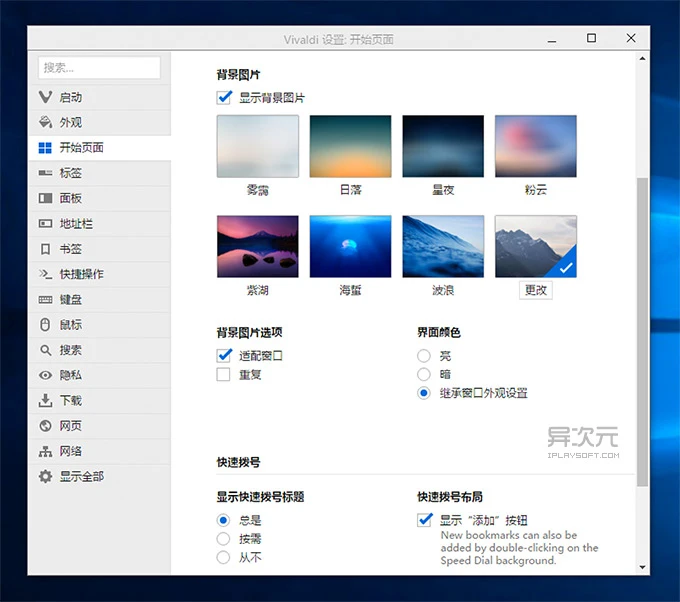Switch to 标签 settings
Viewport: 680px width, 602px height.
(x=99, y=173)
